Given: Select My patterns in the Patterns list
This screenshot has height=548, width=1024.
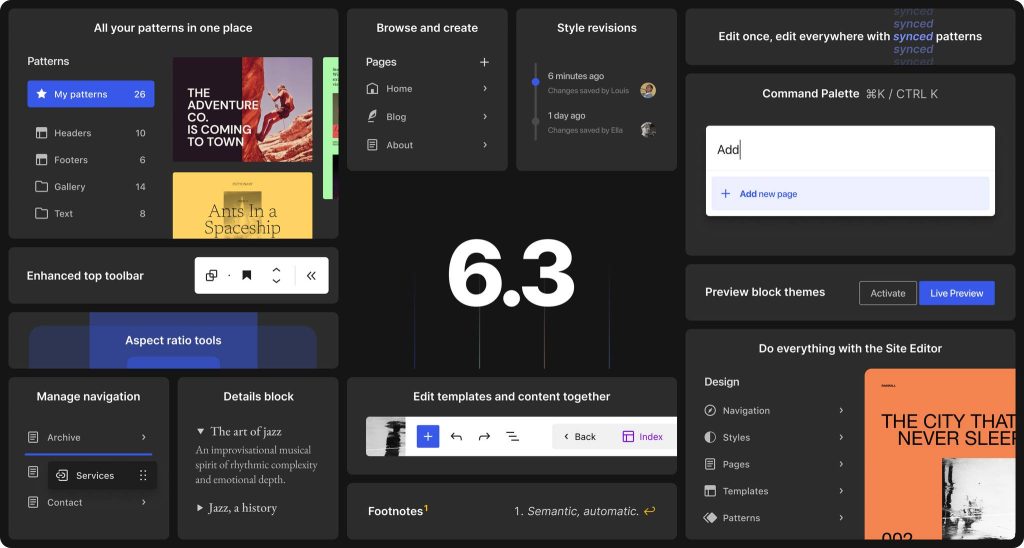Looking at the screenshot, I should 91,94.
